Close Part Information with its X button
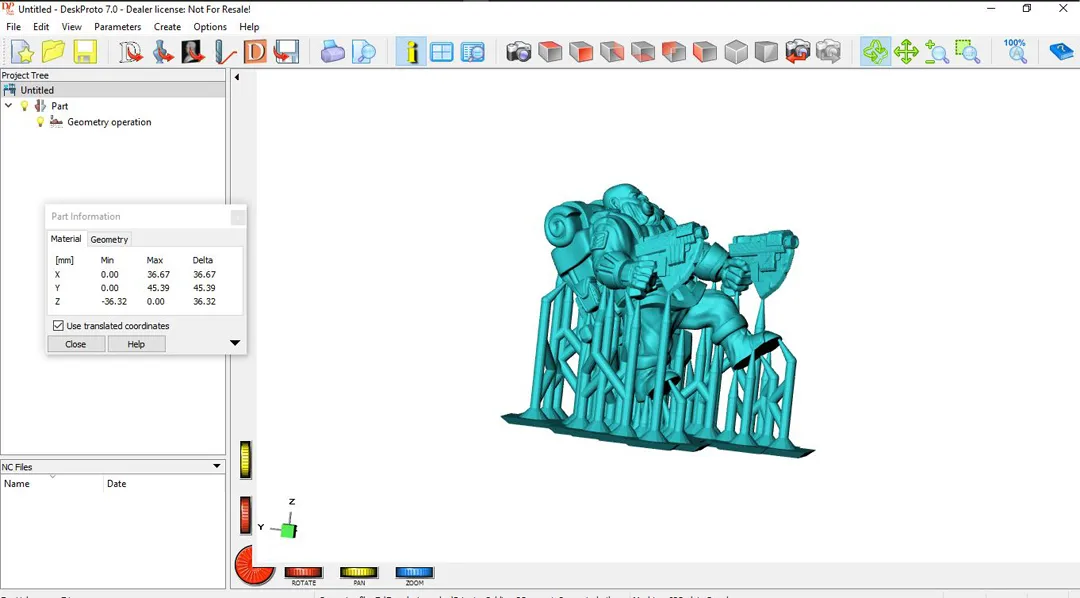This screenshot has height=598, width=1080. pos(238,217)
